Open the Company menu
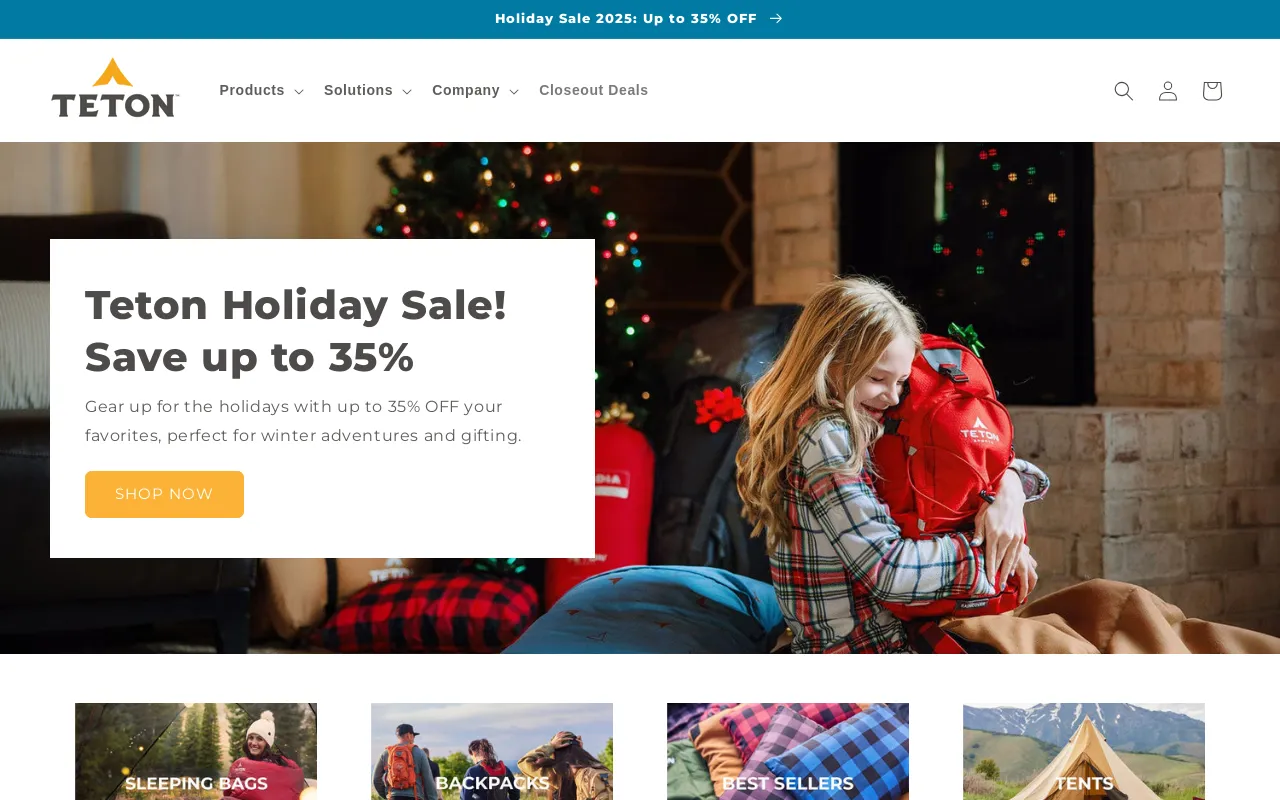 click(475, 90)
